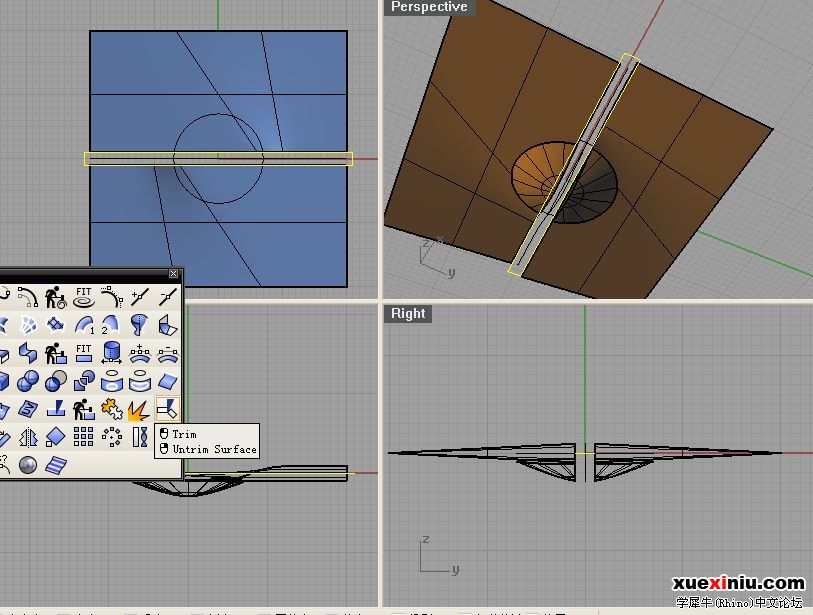Click the Twist transform icon
The height and width of the screenshot is (615, 813).
point(139,437)
